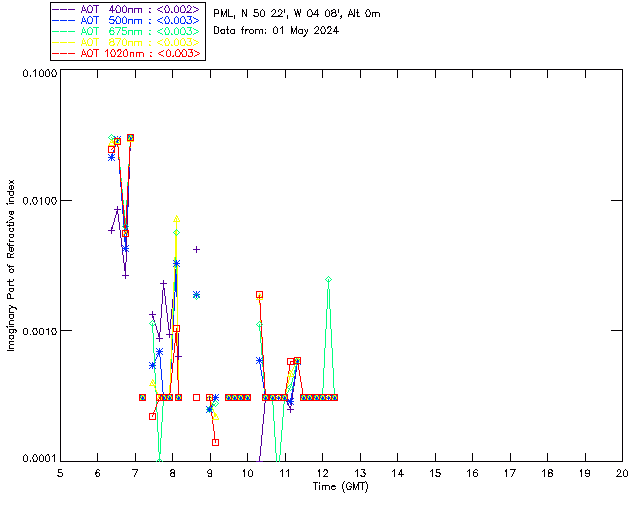This screenshot has height=512, width=640.
Task: Click the Time (GMT) axis title
Action: pyautogui.click(x=341, y=487)
